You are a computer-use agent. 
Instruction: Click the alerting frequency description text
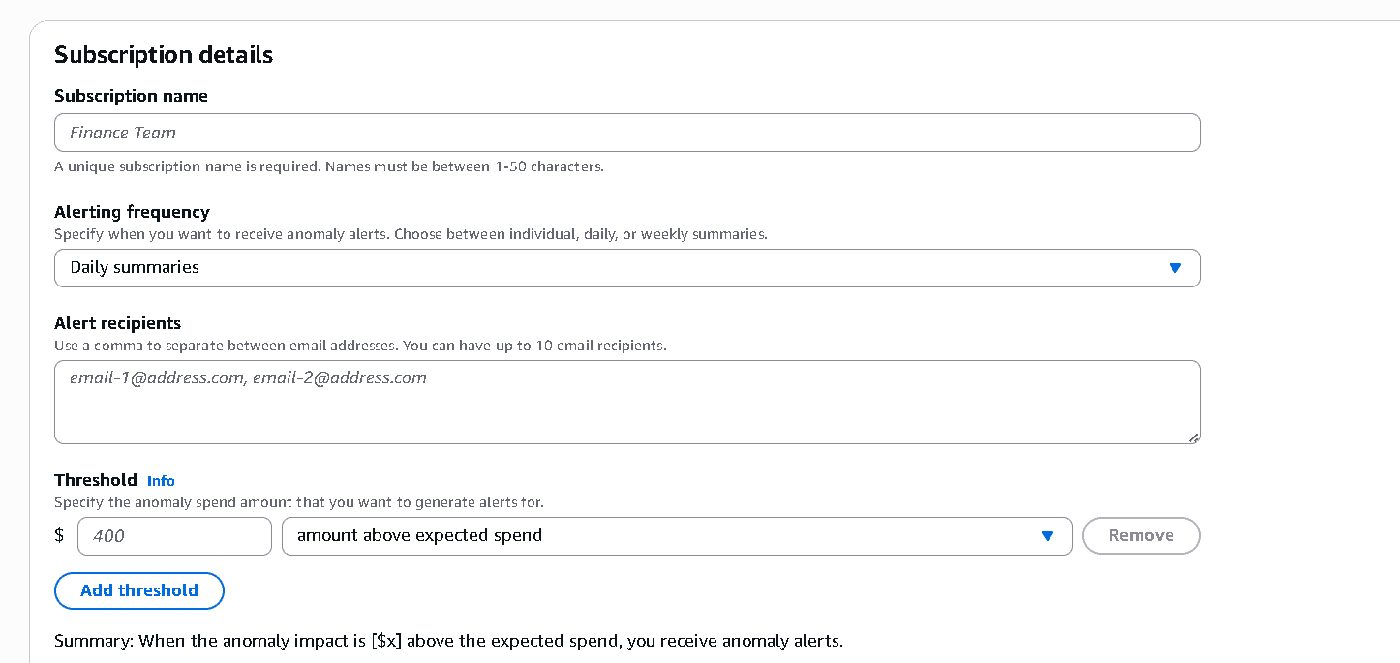coord(411,234)
